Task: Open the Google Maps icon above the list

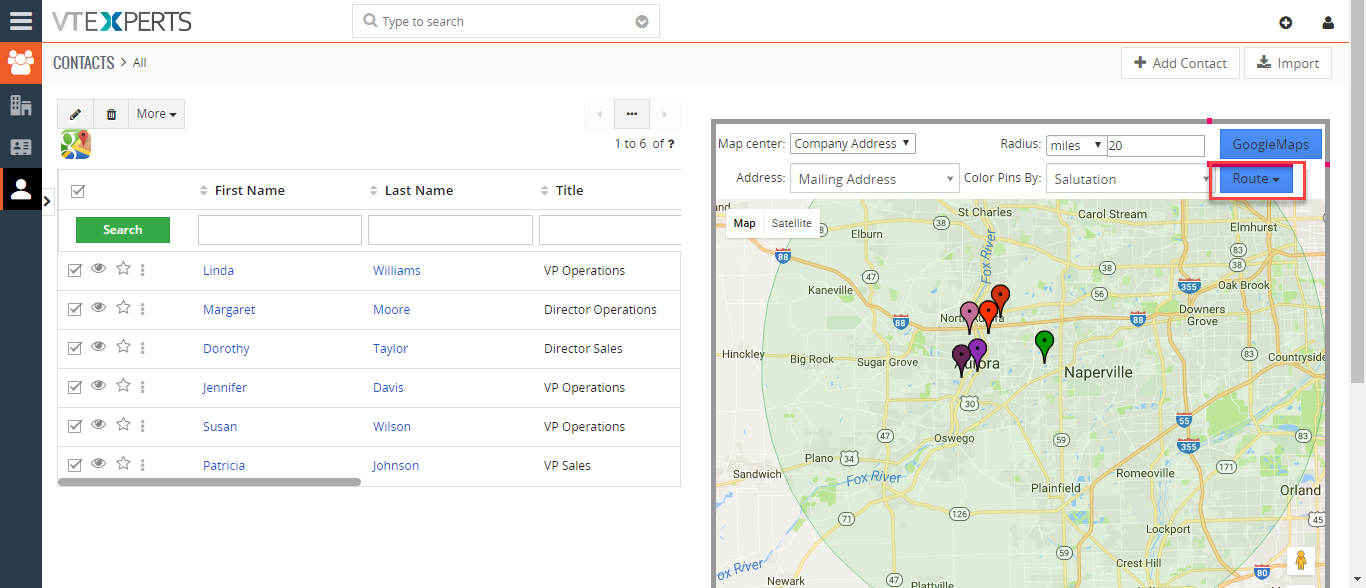Action: coord(76,145)
